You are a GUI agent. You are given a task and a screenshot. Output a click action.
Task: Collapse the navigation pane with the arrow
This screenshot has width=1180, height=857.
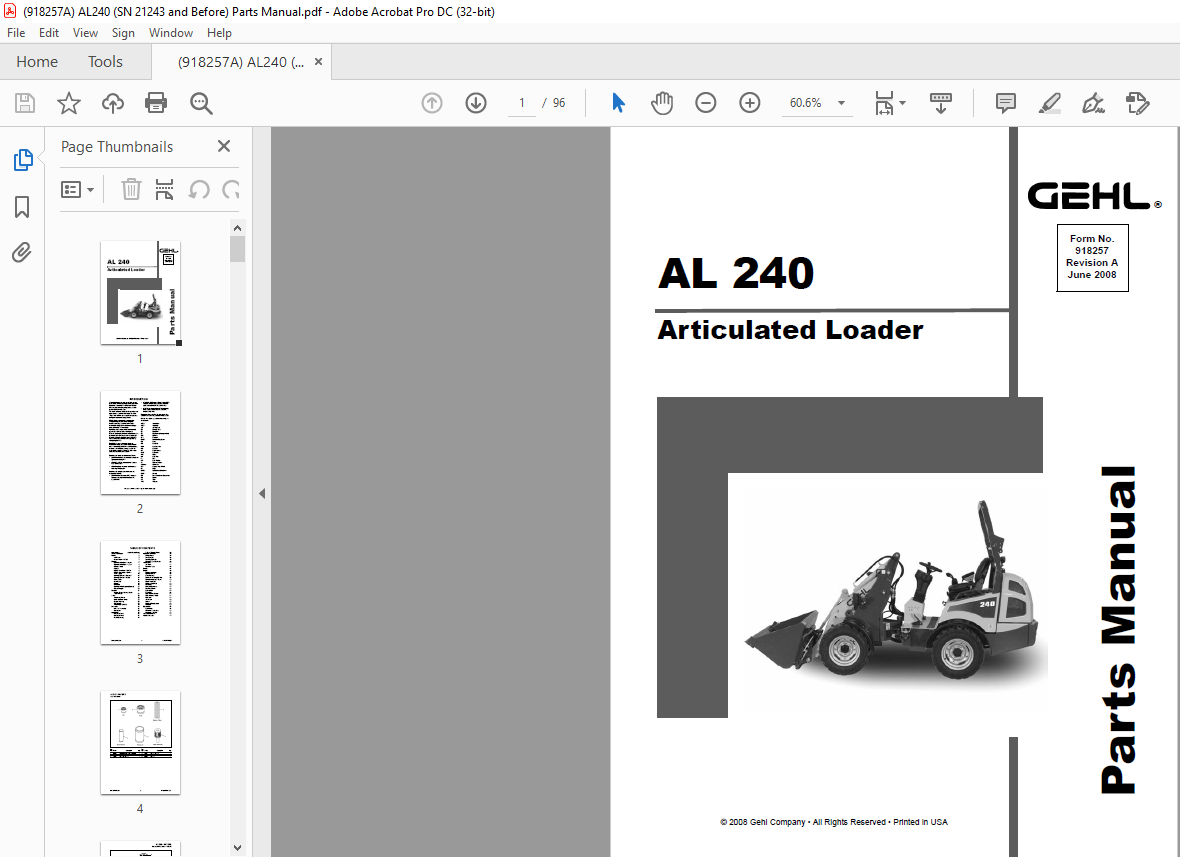pos(262,494)
